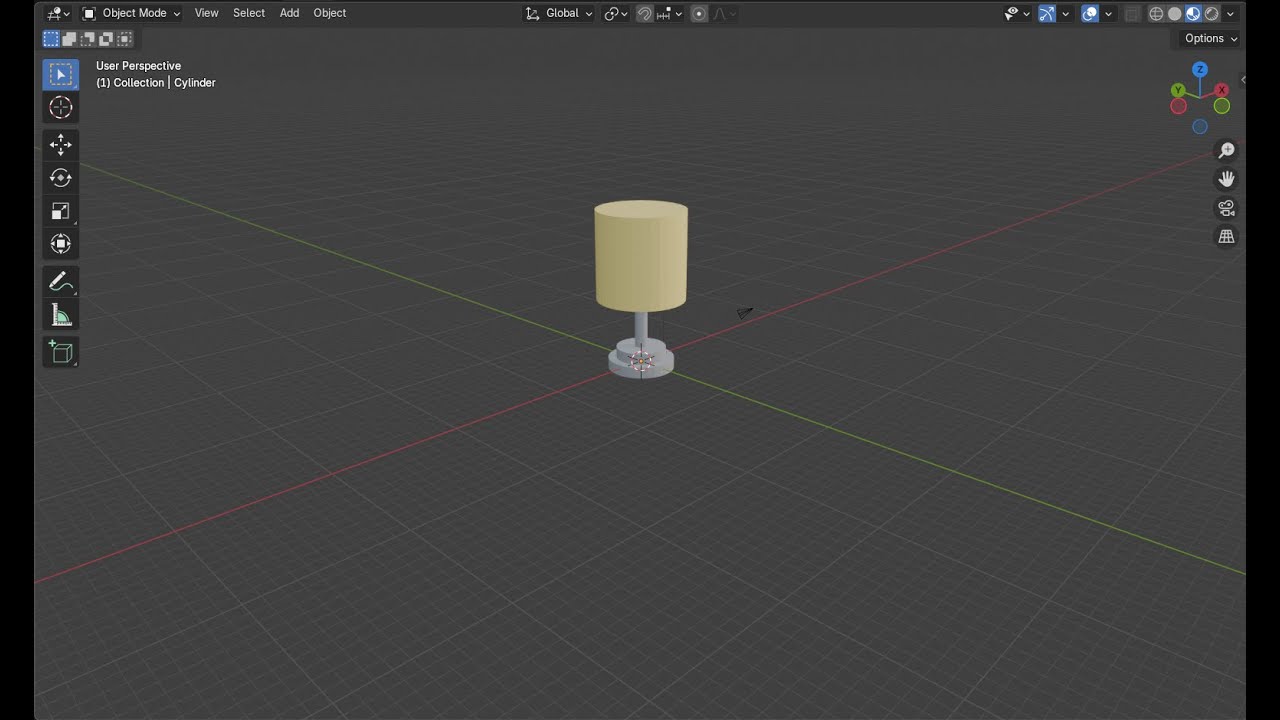Open the Object Mode dropdown

pos(132,13)
